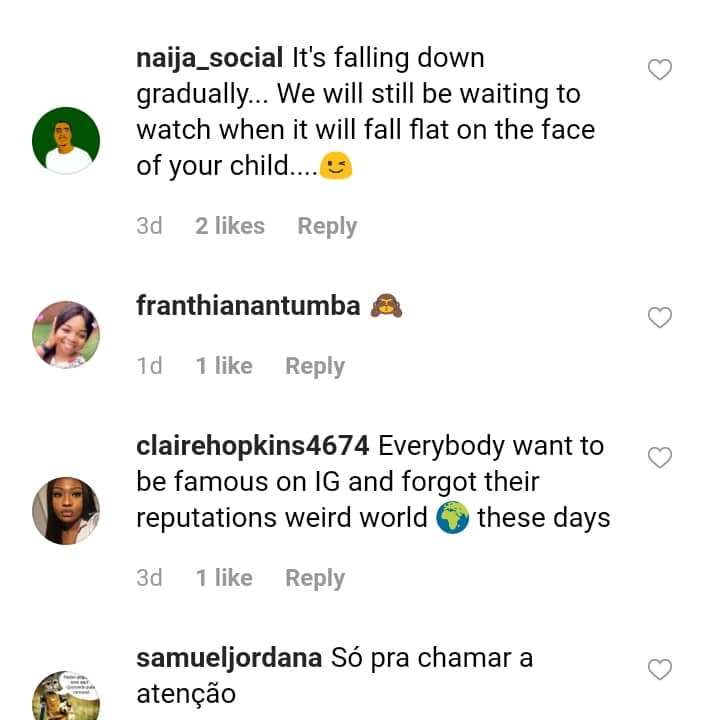Tap samueljordana's avatar thumbnail

pos(66,696)
